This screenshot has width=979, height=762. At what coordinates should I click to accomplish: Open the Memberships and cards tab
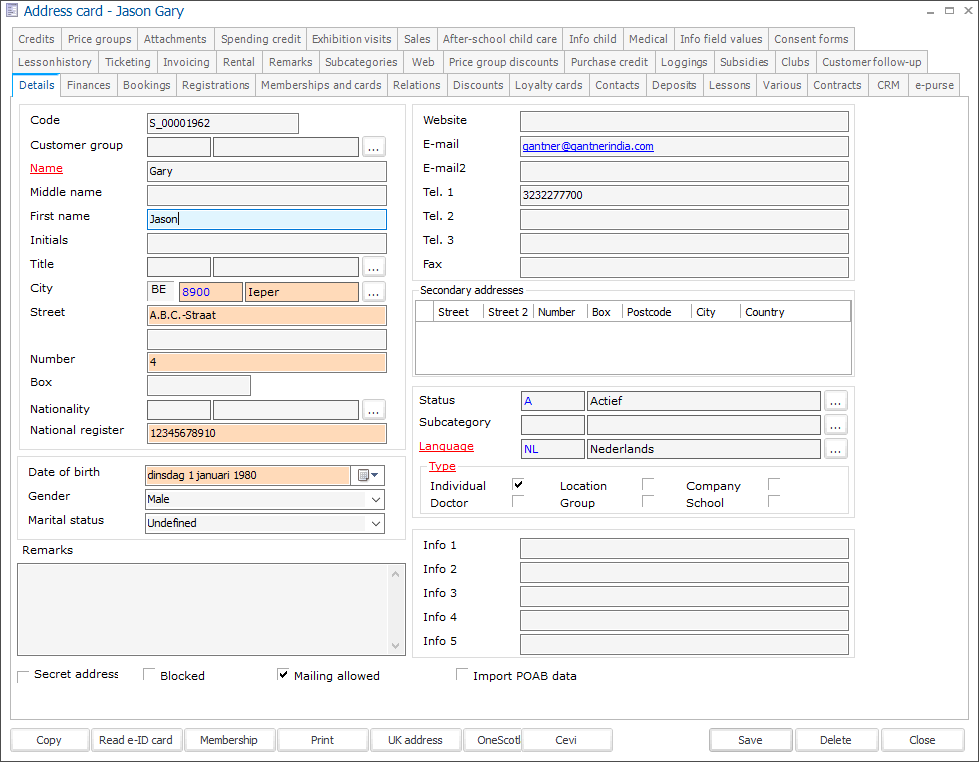pos(321,85)
